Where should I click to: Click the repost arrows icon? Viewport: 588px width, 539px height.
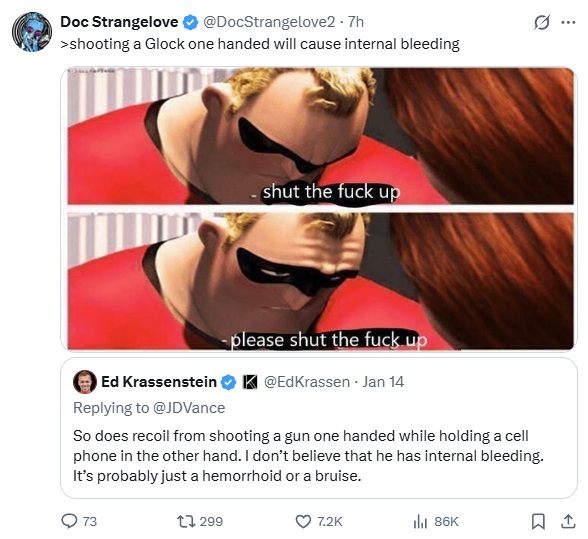point(186,521)
